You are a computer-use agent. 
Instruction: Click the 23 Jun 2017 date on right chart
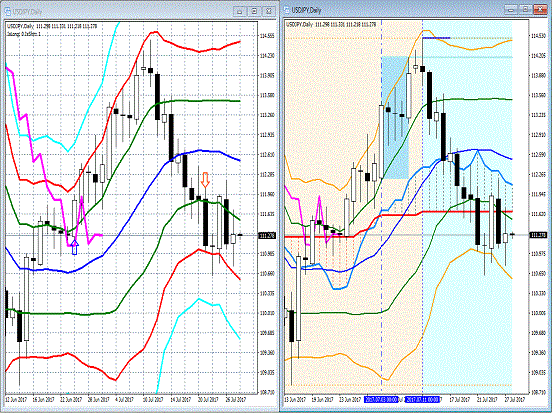pyautogui.click(x=350, y=400)
